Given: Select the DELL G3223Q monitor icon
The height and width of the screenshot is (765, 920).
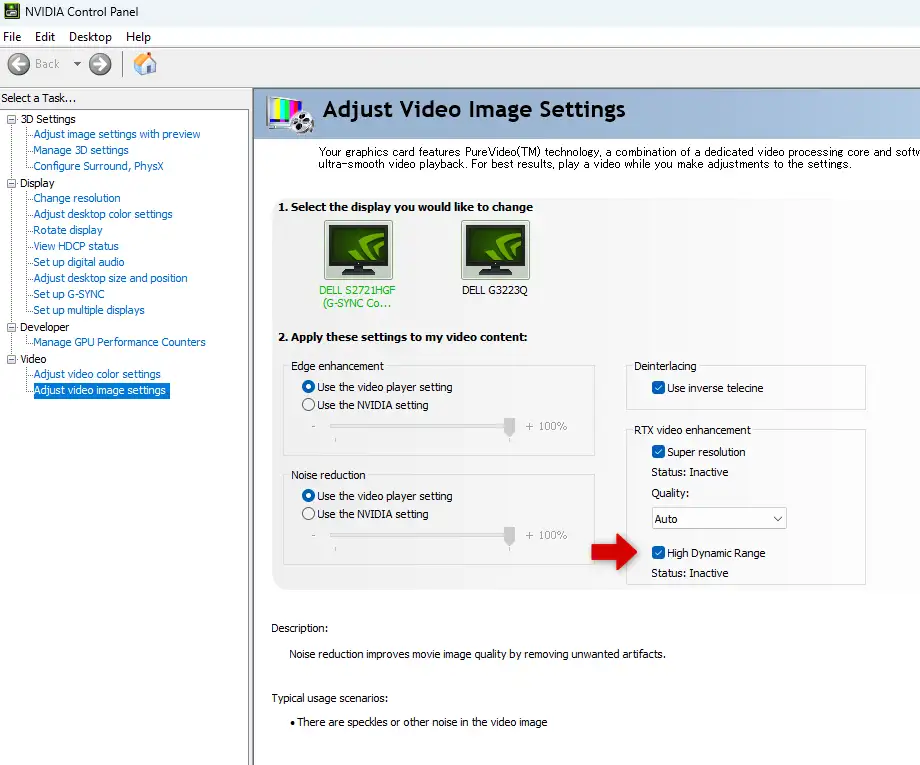Looking at the screenshot, I should pos(495,249).
